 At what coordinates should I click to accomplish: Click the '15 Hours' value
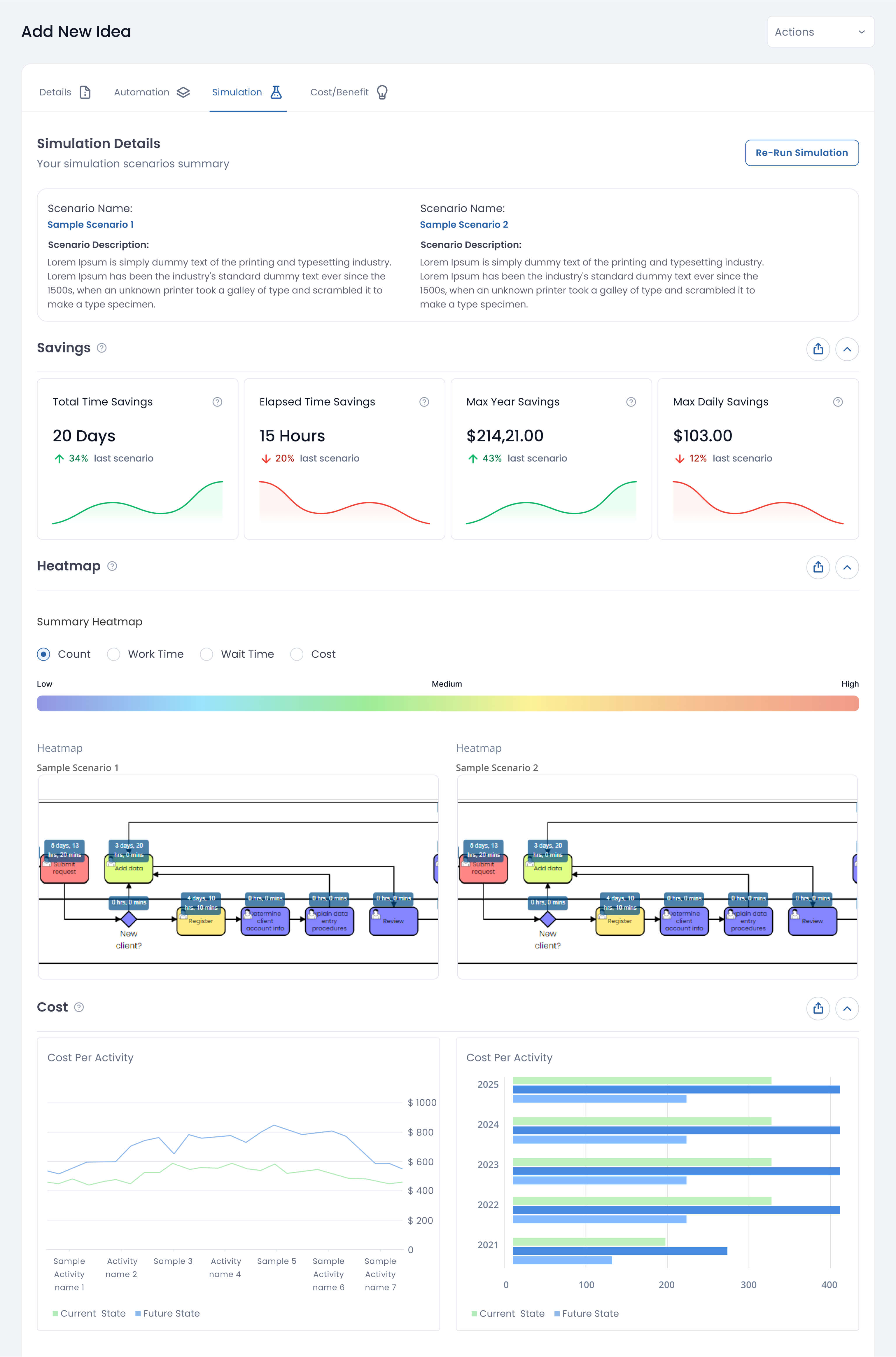pyautogui.click(x=292, y=436)
